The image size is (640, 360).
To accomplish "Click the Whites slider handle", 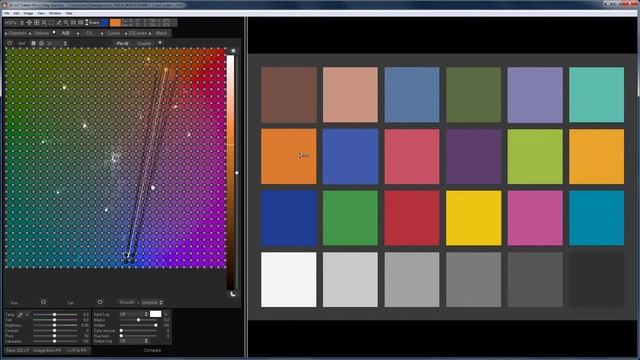I will pos(156,325).
